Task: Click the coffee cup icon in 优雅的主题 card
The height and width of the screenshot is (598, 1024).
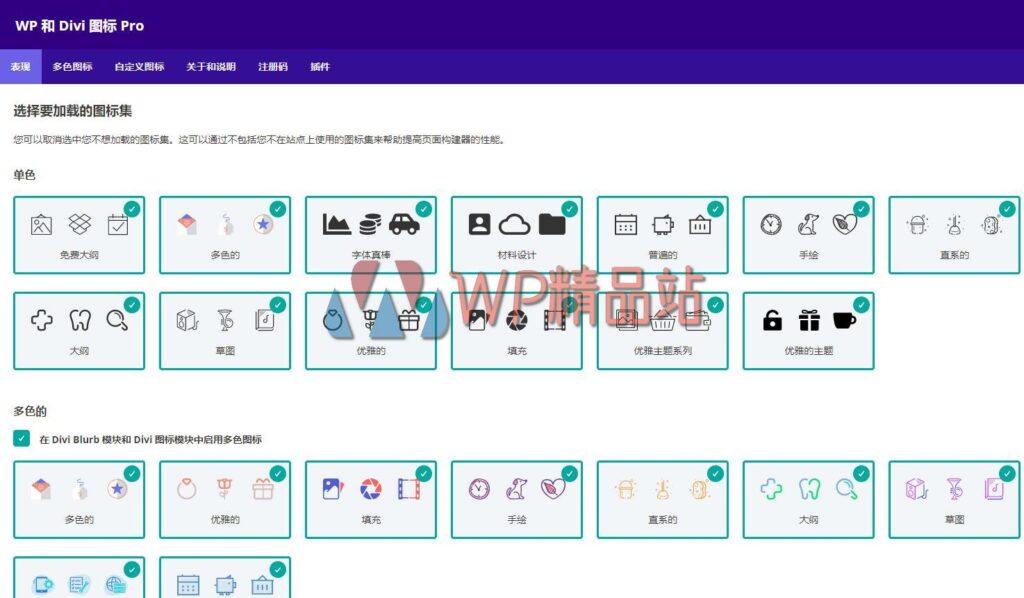Action: pyautogui.click(x=846, y=320)
